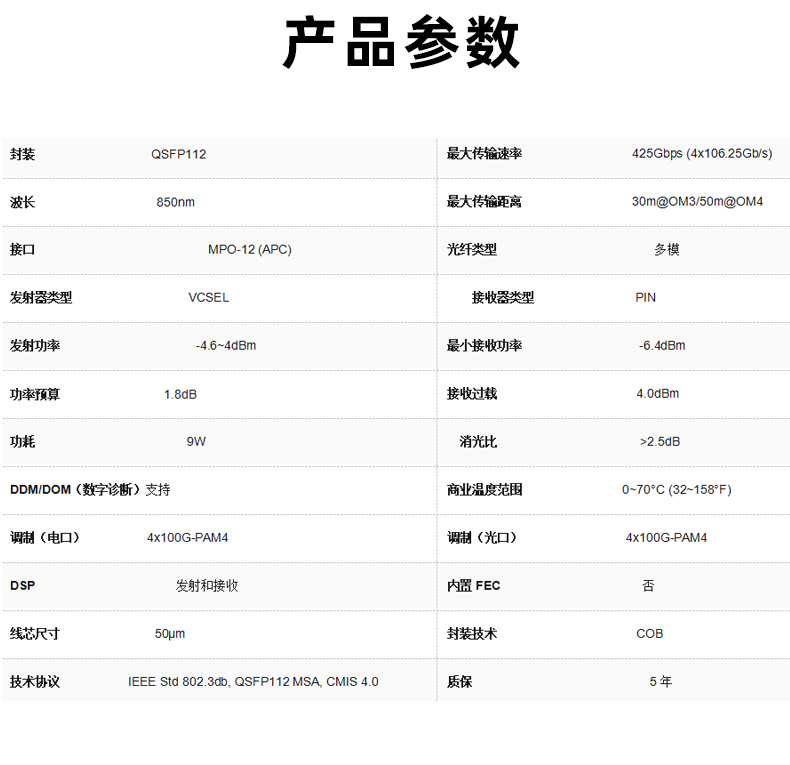
Task: Click the 0~70°C (32~158°F) temperature value
Action: click(676, 490)
